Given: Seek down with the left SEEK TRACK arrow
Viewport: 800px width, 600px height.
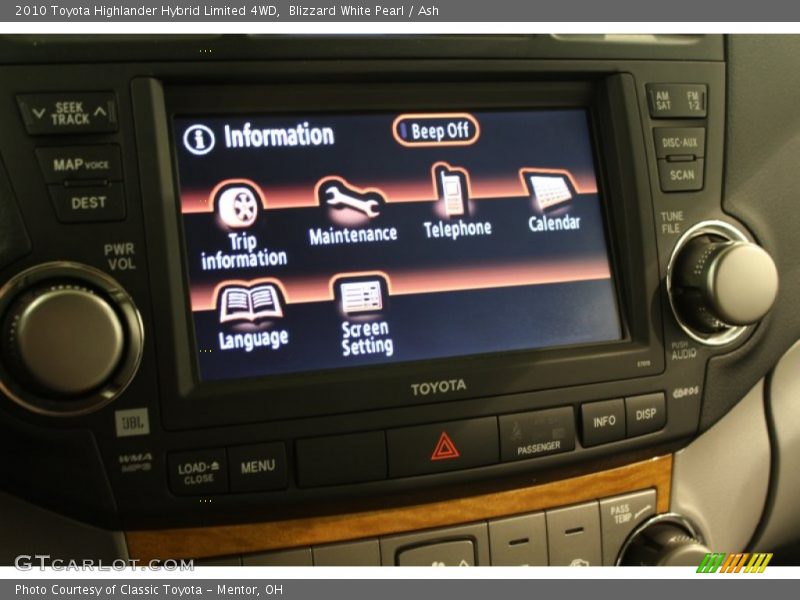Looking at the screenshot, I should (38, 113).
